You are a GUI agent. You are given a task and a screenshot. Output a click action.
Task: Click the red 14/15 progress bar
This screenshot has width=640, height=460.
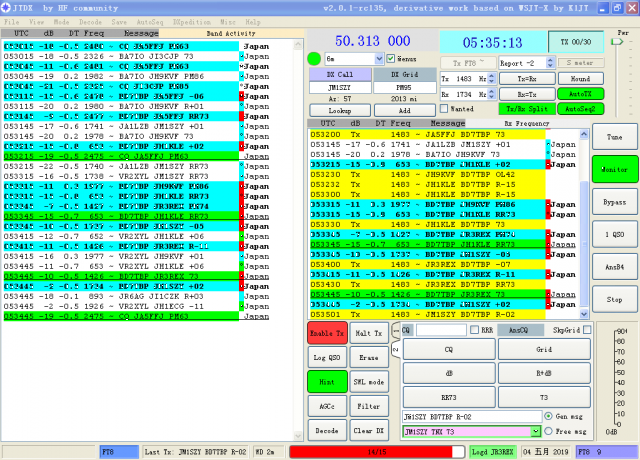[x=377, y=452]
